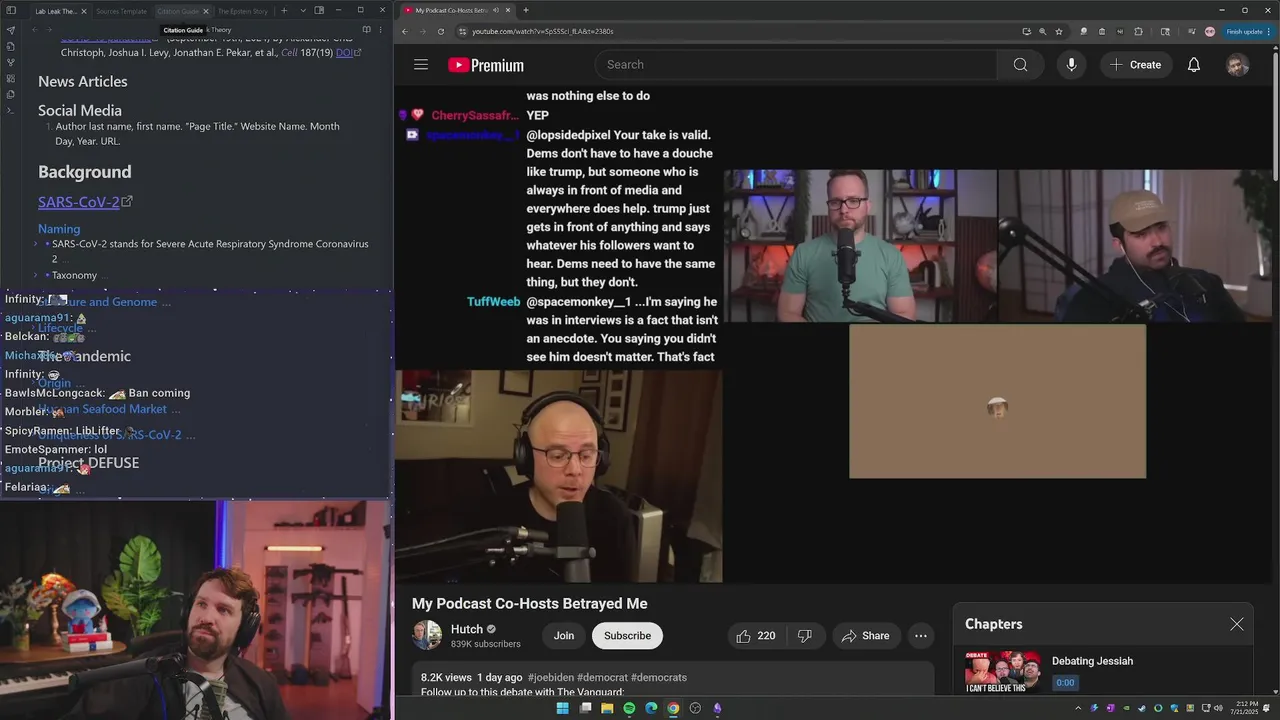The height and width of the screenshot is (720, 1280).
Task: Open File Explorer from taskbar
Action: point(607,708)
